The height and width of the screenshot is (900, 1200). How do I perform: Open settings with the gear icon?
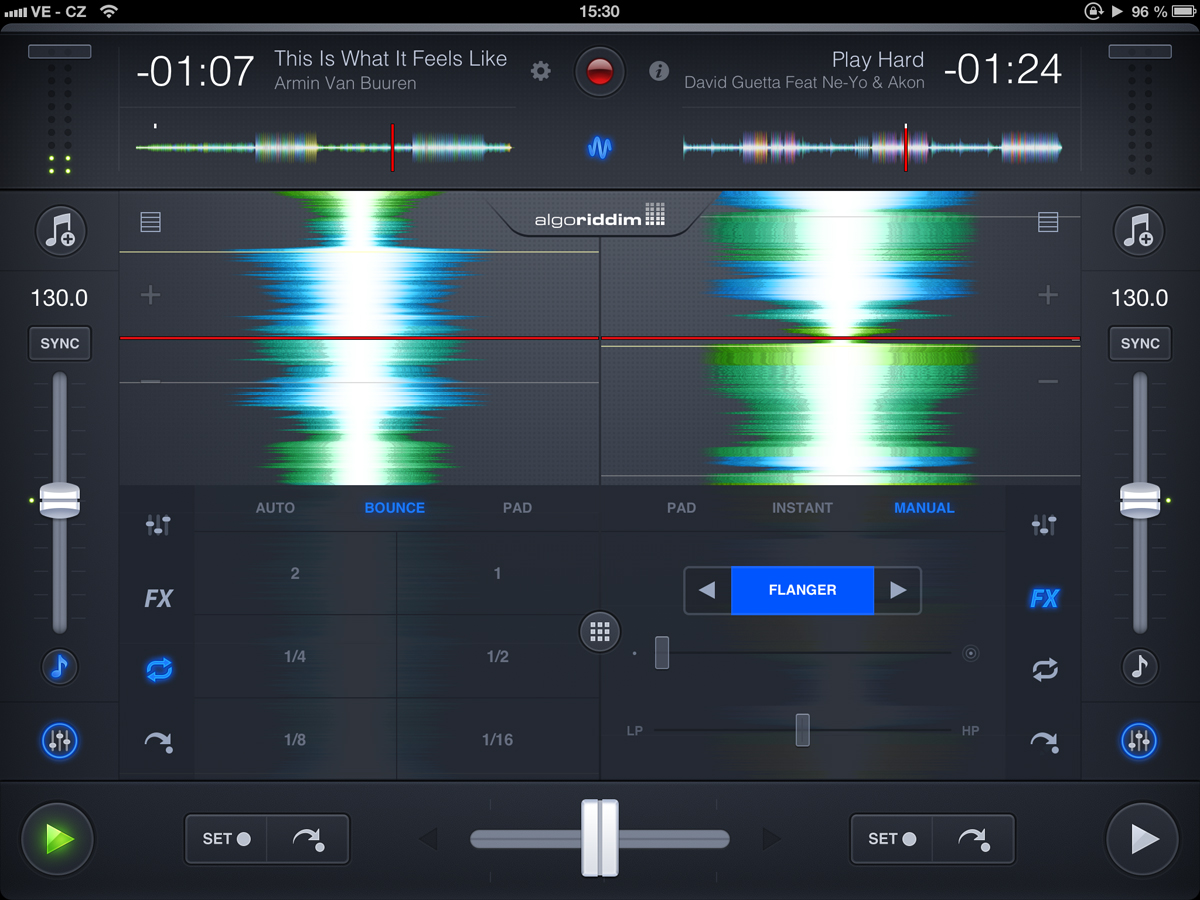click(541, 71)
